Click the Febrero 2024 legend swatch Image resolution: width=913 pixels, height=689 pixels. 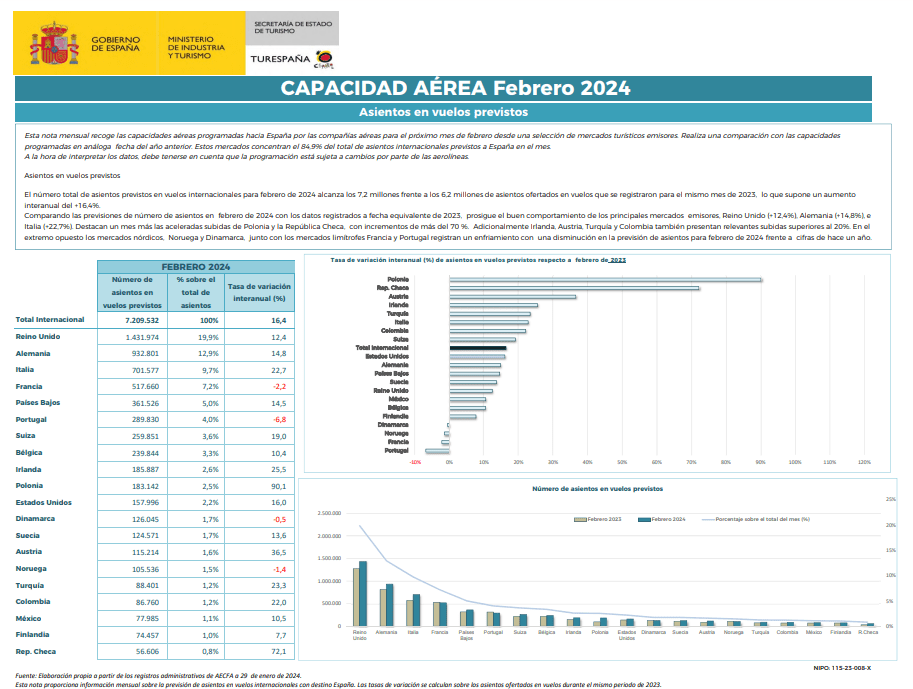click(x=645, y=520)
